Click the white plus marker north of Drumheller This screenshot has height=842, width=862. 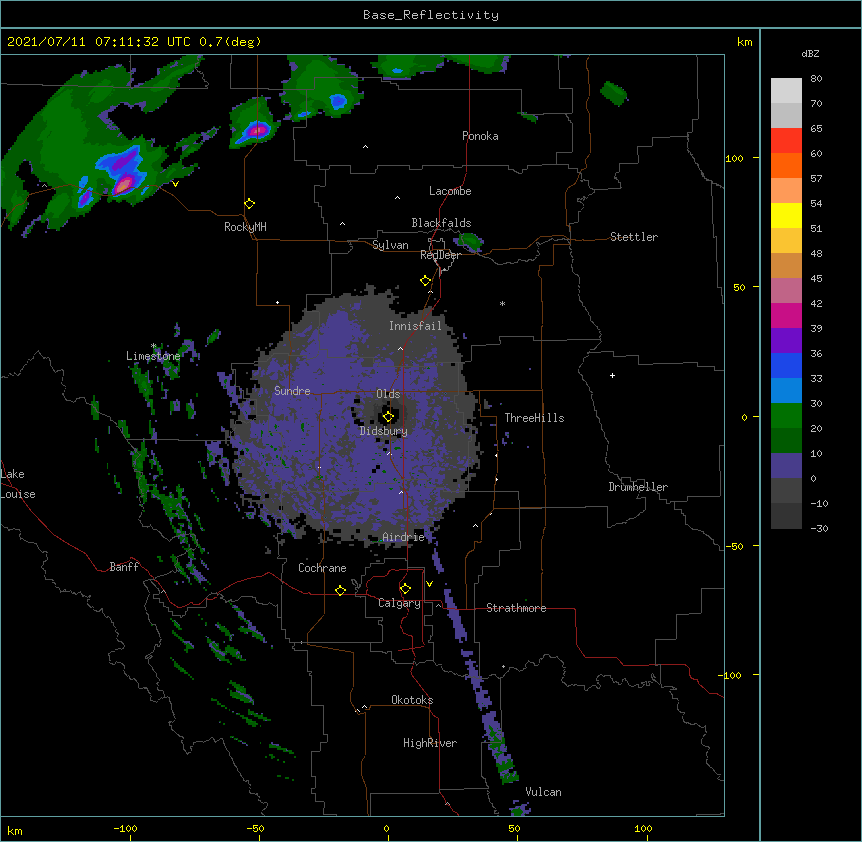(x=612, y=375)
